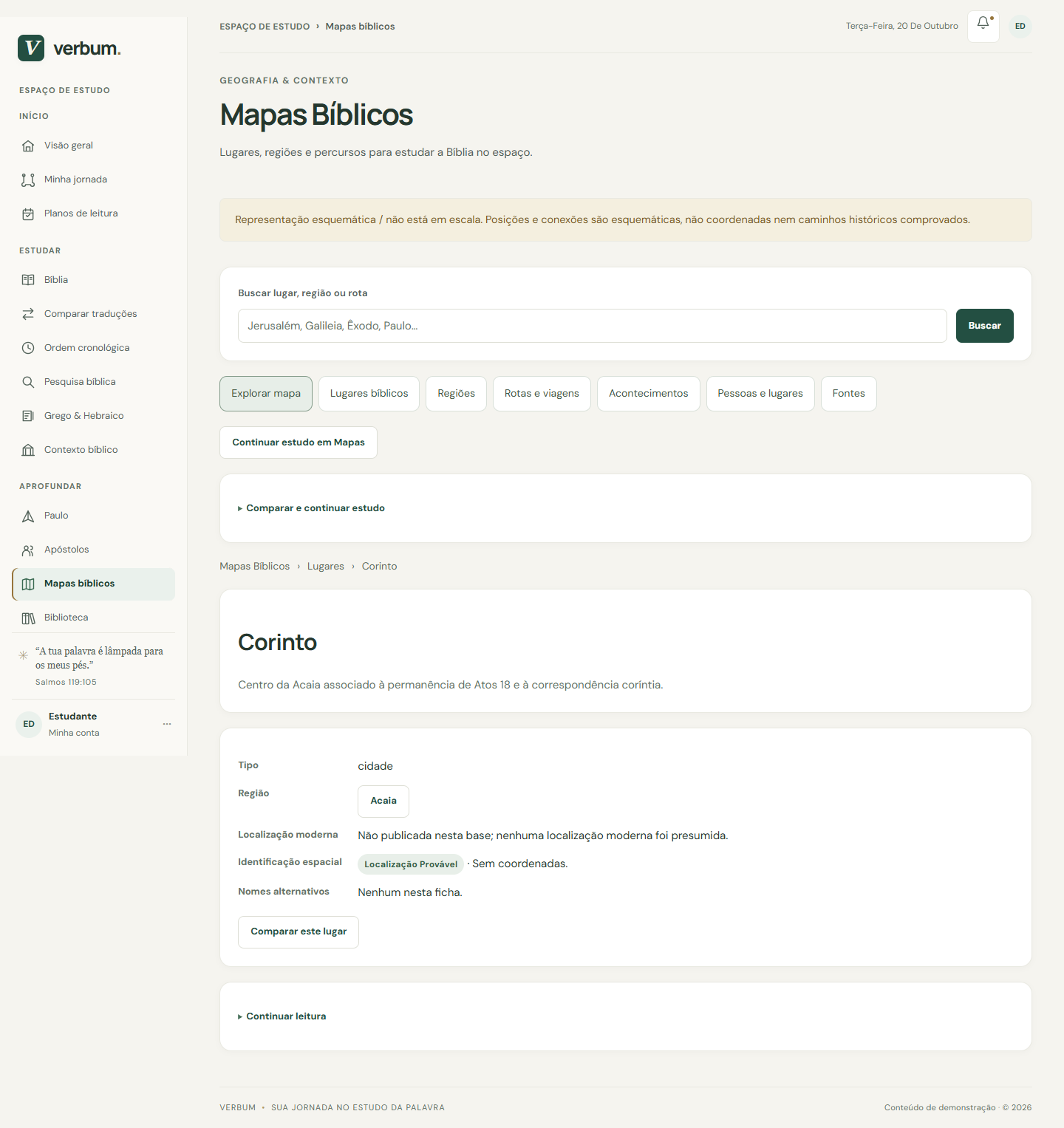Open Planos de leitura calendar icon

pyautogui.click(x=28, y=213)
